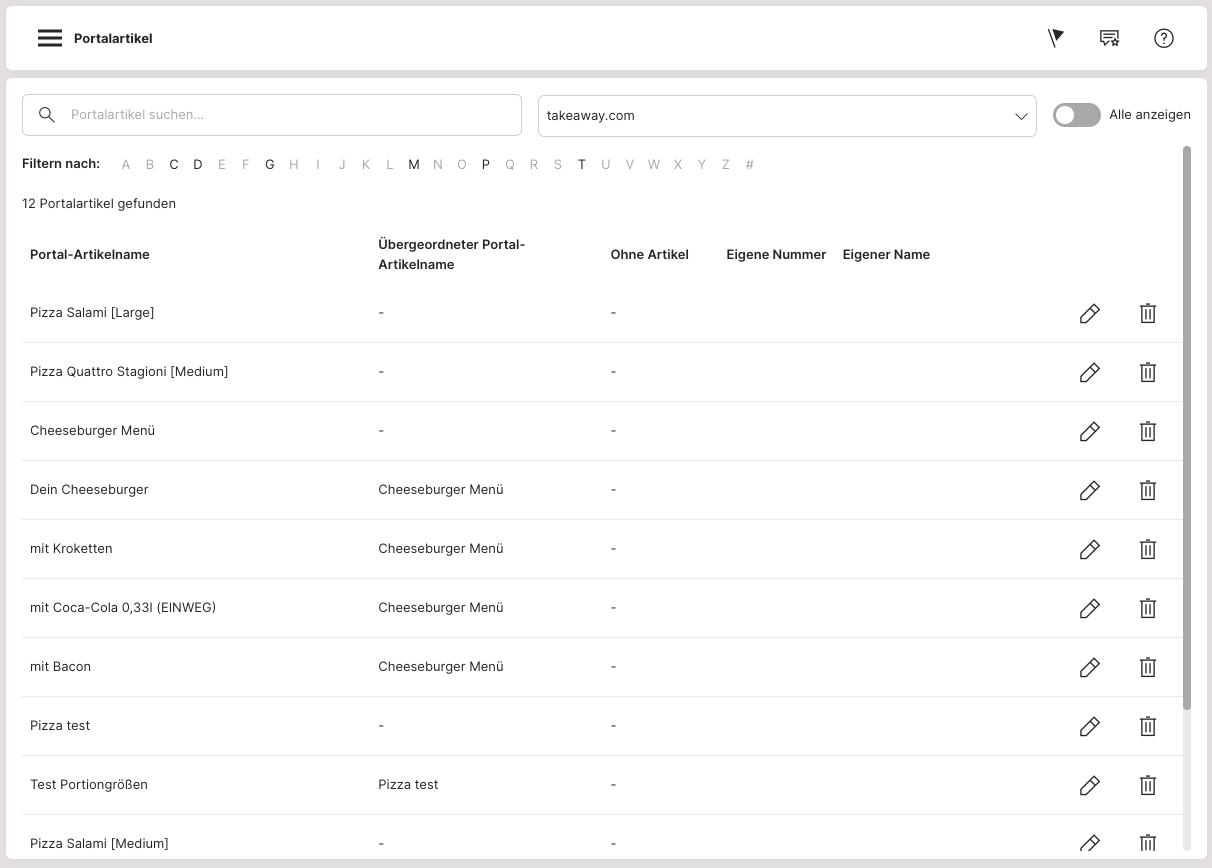Filter articles by letter T
Viewport: 1212px width, 868px height.
581,165
